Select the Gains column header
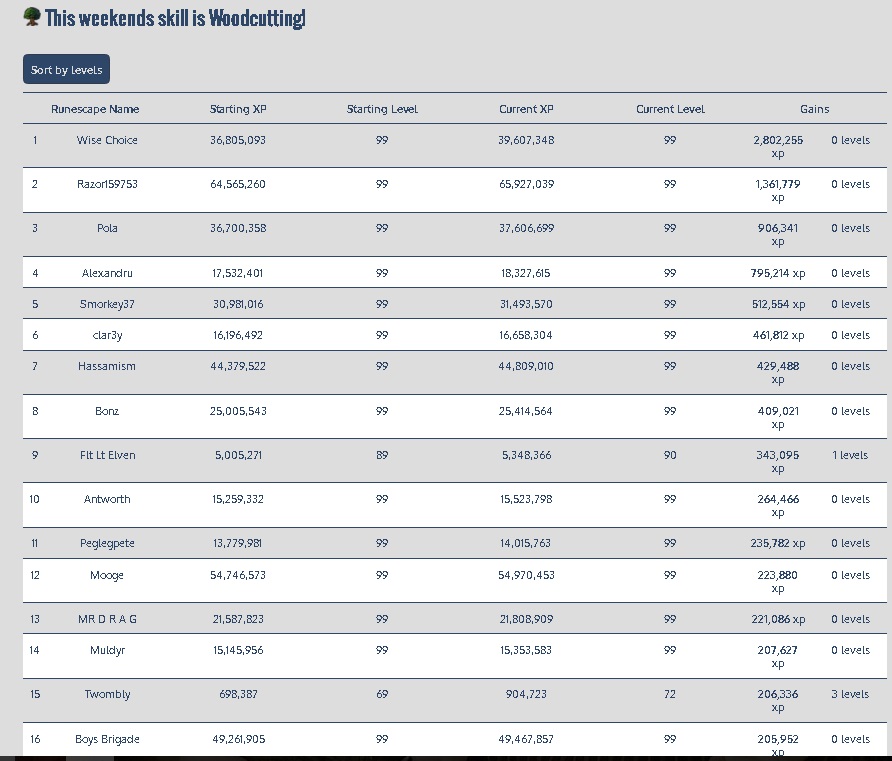 pyautogui.click(x=814, y=109)
